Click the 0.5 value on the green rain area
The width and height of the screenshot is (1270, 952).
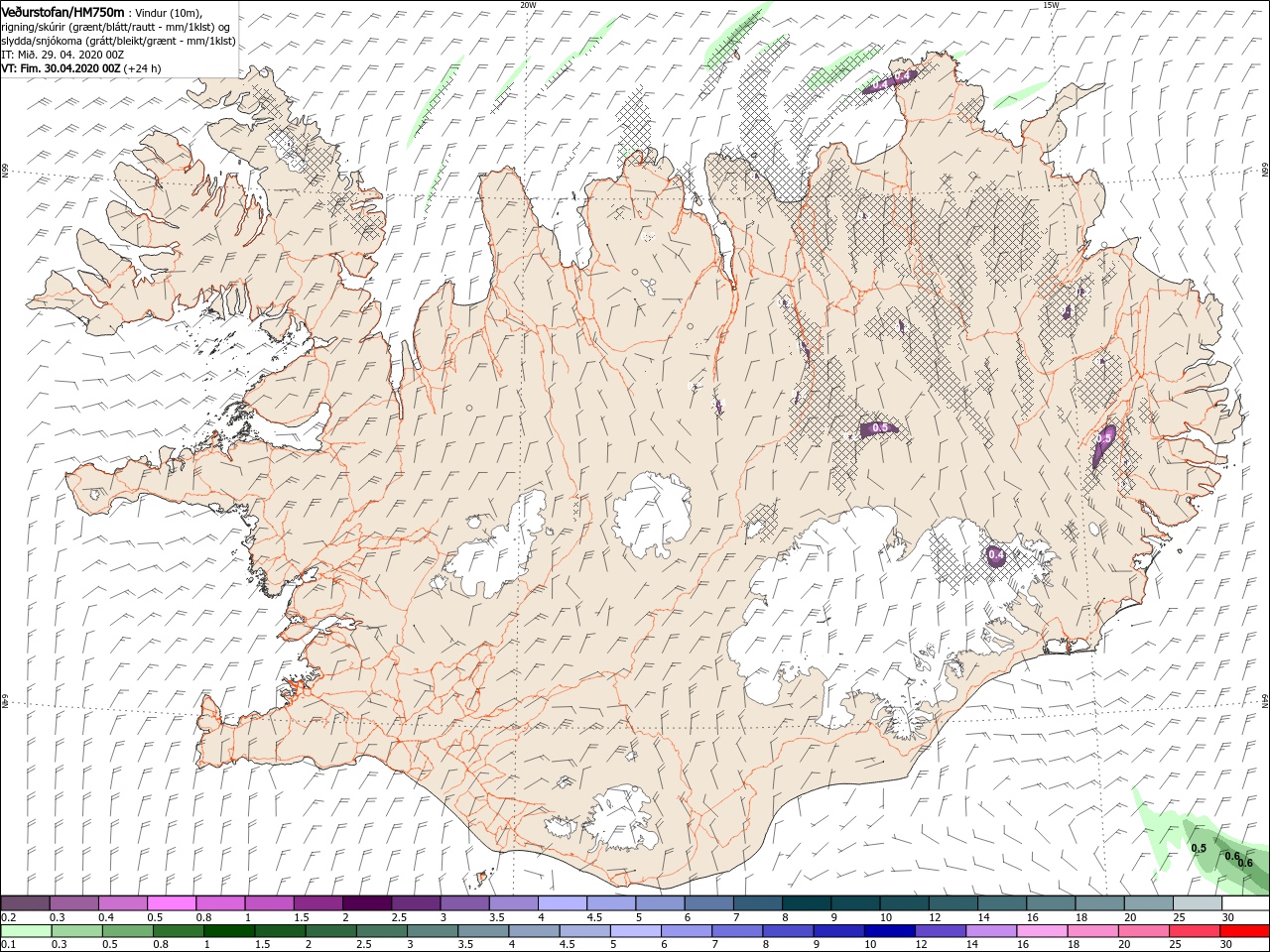[x=1199, y=848]
